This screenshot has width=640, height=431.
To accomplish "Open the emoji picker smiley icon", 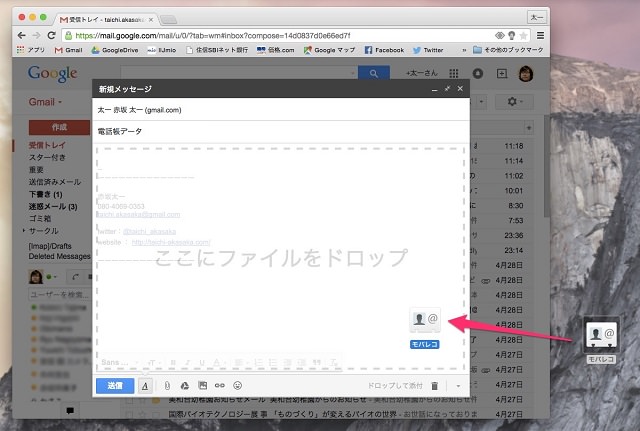I will point(238,385).
